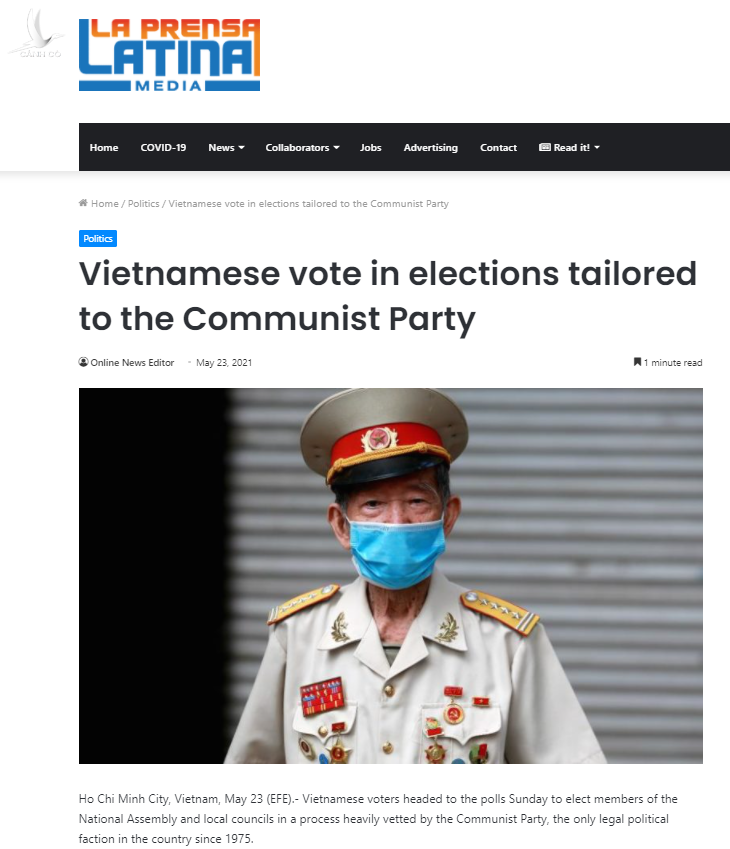
Task: Click the Home text in breadcrumb
Action: click(105, 204)
